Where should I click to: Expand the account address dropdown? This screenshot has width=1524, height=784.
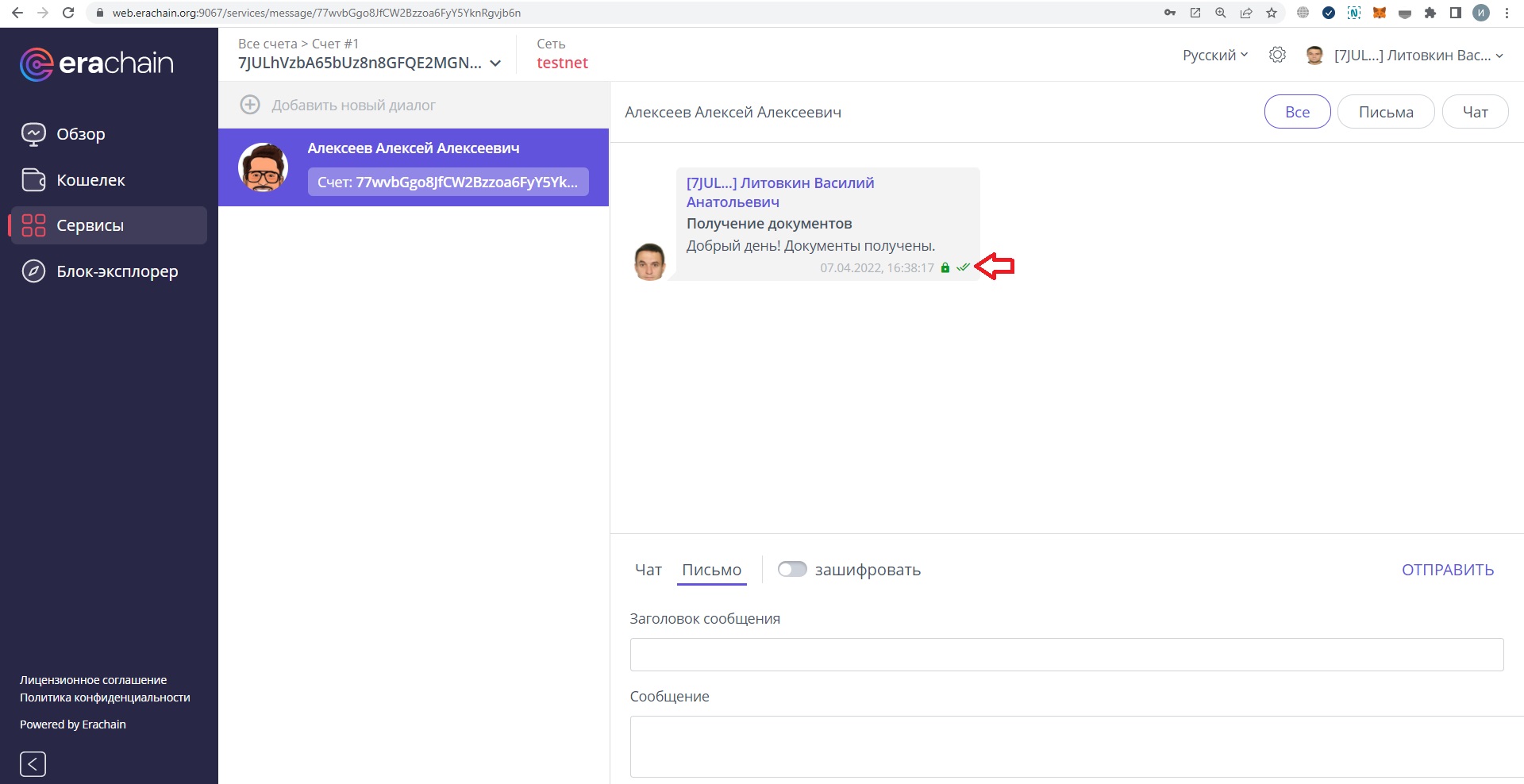(495, 63)
